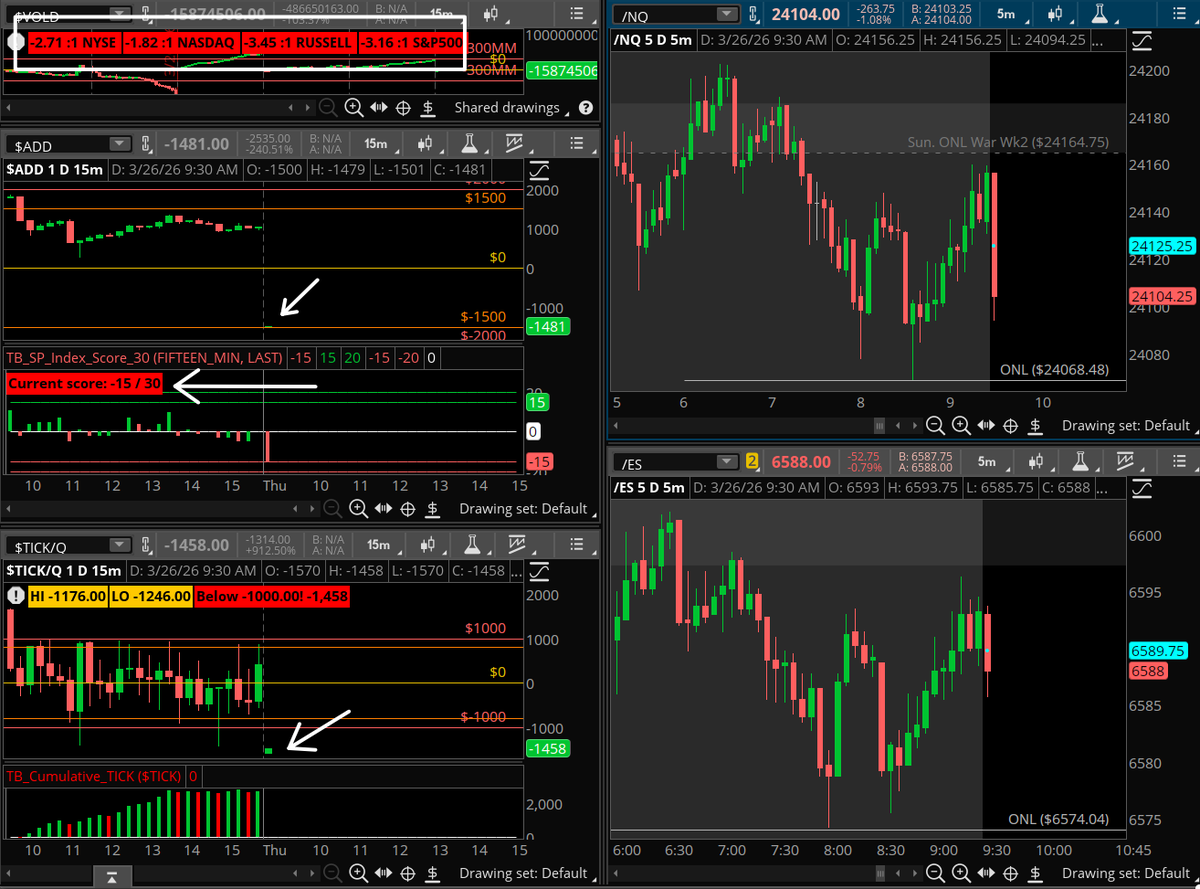The height and width of the screenshot is (889, 1200).
Task: Click the dollar price icon under $ADD chart
Action: coord(432,508)
